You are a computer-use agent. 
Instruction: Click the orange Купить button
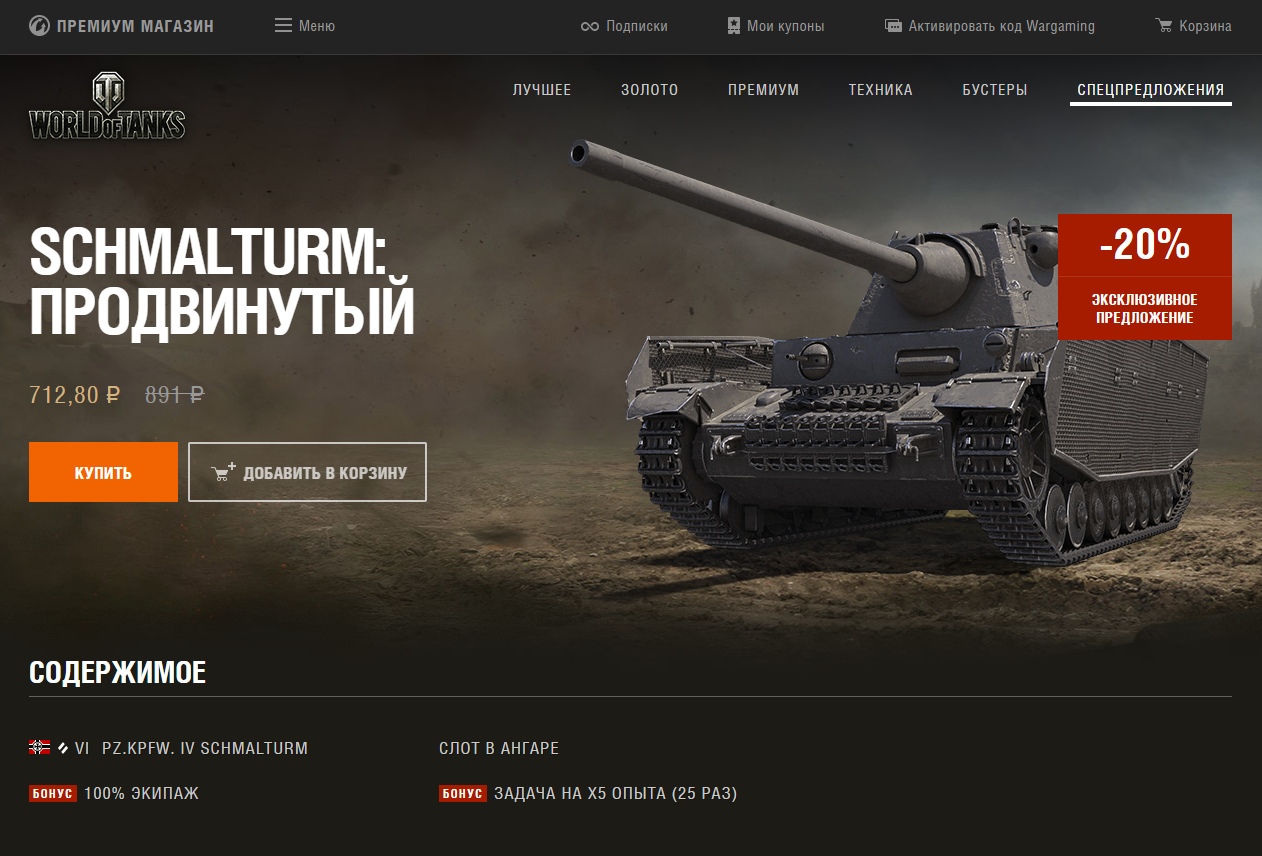(103, 472)
